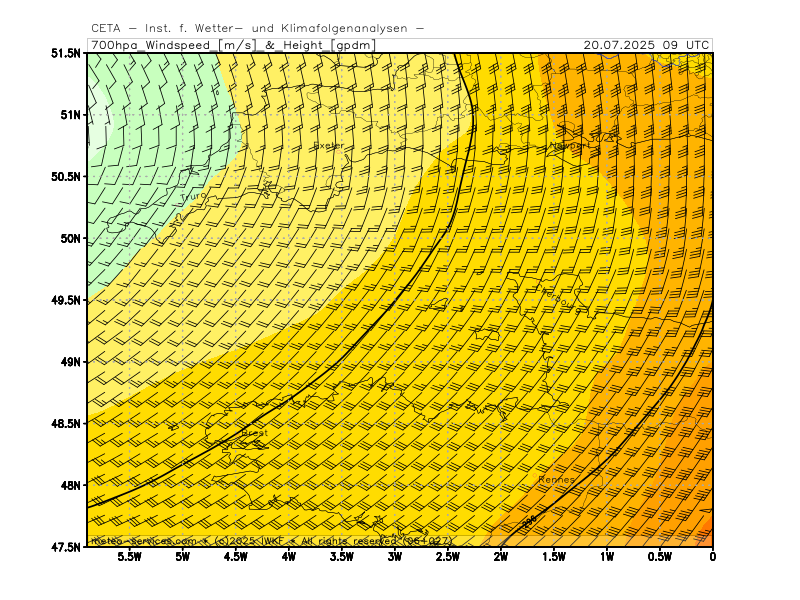The image size is (800, 600).
Task: Click the 48N latitude axis label
Action: 70,485
